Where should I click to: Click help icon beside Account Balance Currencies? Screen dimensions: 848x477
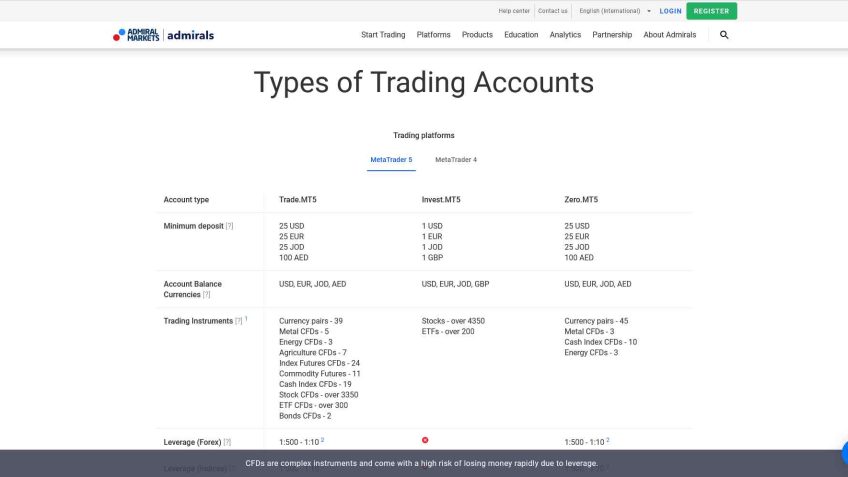(206, 295)
